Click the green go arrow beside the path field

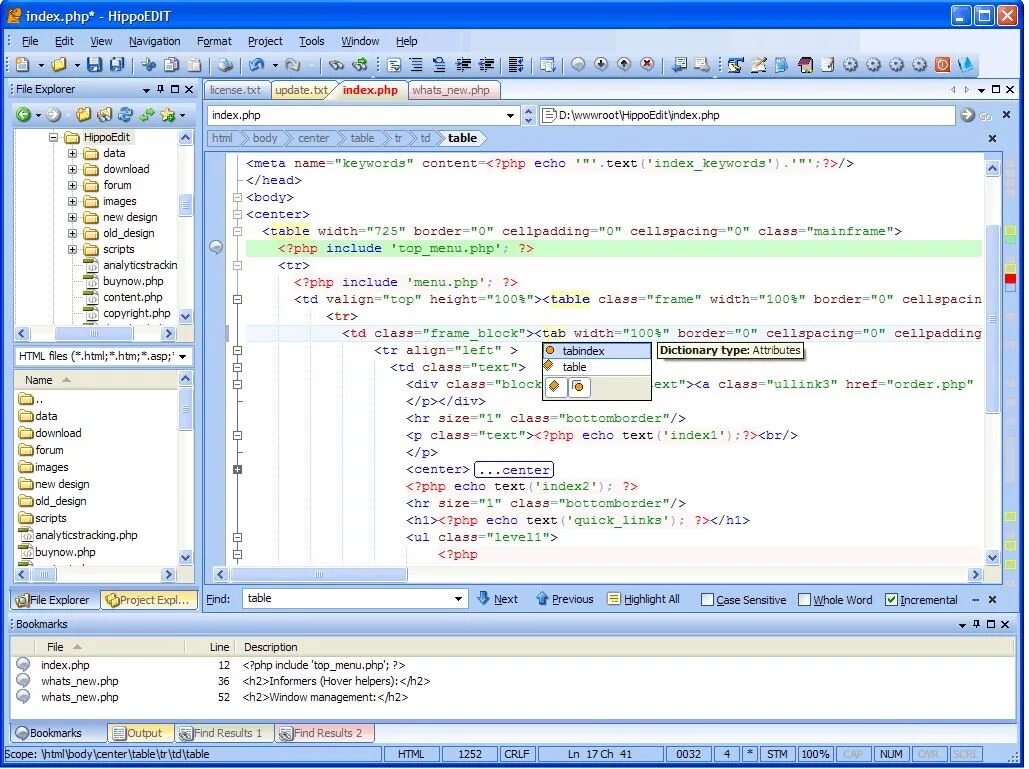pyautogui.click(x=967, y=115)
